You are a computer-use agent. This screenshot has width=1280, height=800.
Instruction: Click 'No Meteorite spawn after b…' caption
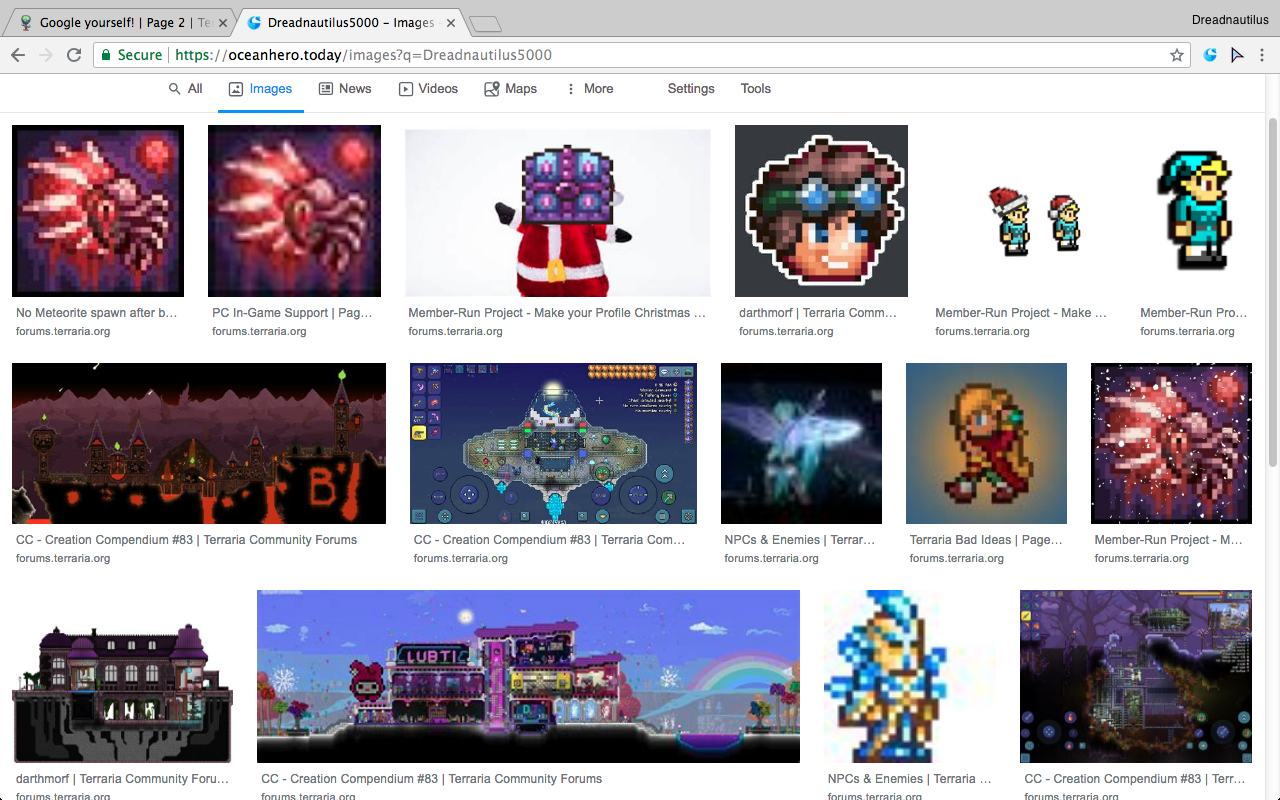97,313
